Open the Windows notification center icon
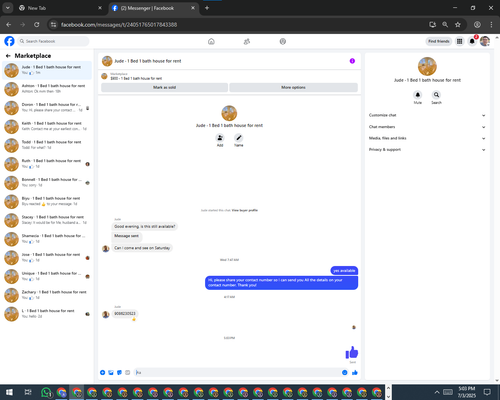 [487, 392]
